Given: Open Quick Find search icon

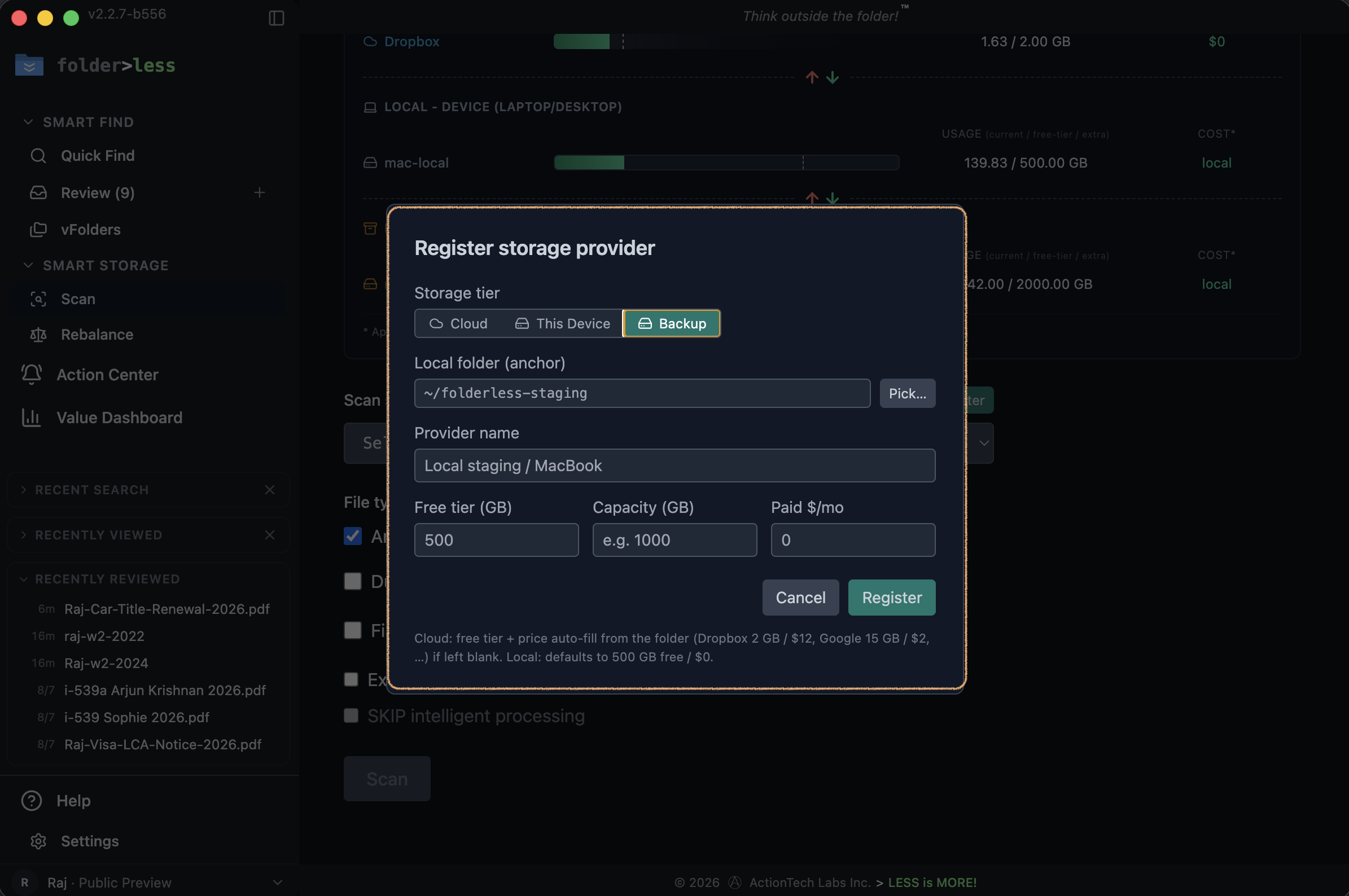Looking at the screenshot, I should point(38,155).
